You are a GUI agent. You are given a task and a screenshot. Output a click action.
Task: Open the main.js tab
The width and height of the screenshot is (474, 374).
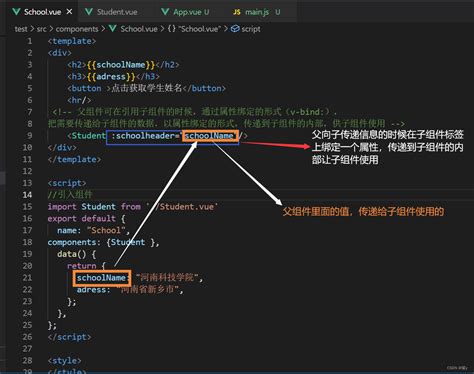pyautogui.click(x=257, y=12)
